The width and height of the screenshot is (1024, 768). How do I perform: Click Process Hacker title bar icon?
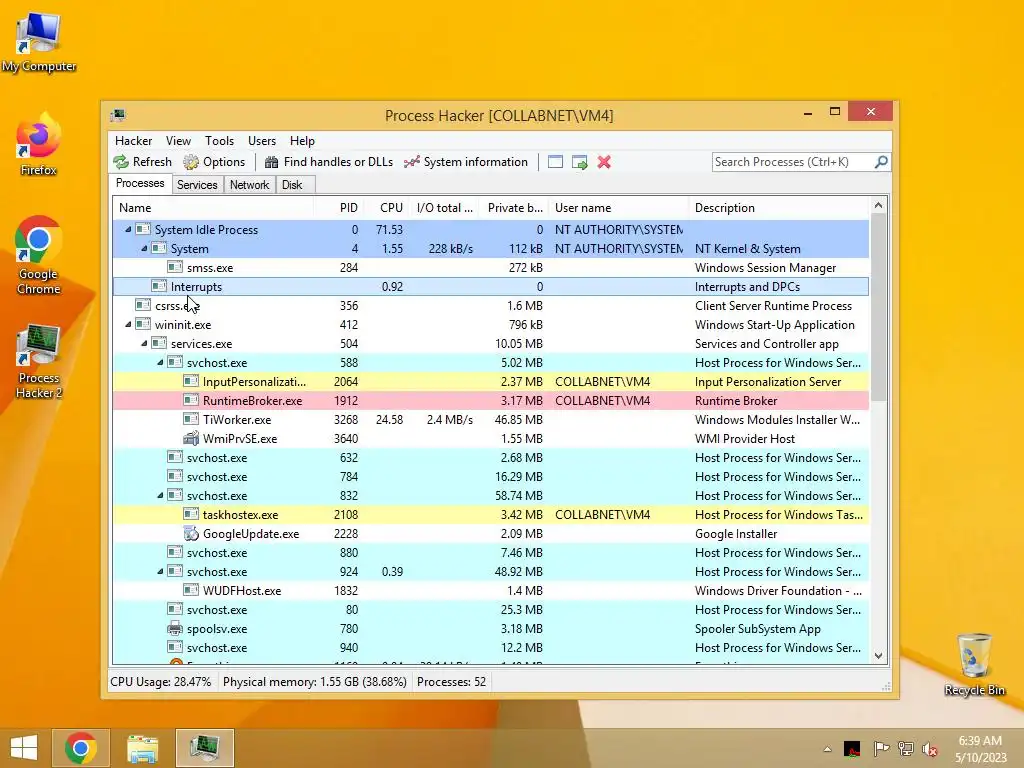118,116
